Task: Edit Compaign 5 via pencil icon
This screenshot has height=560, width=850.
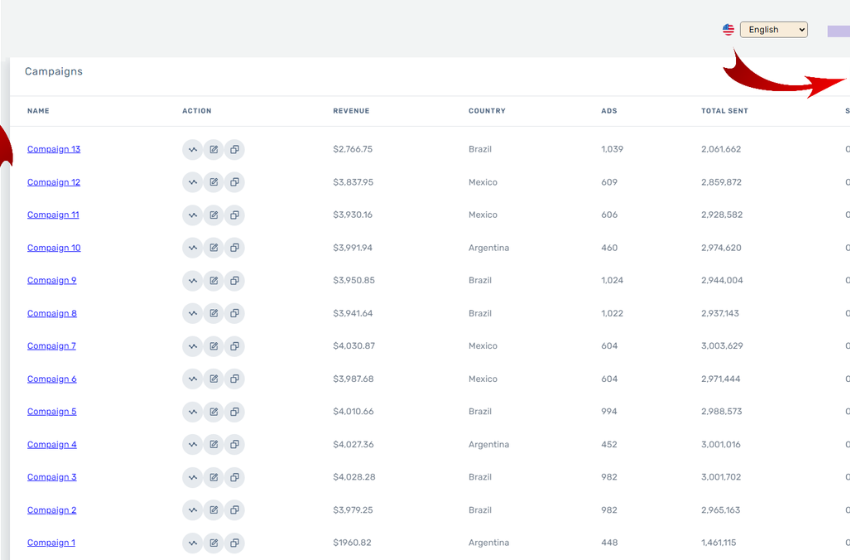Action: tap(214, 411)
